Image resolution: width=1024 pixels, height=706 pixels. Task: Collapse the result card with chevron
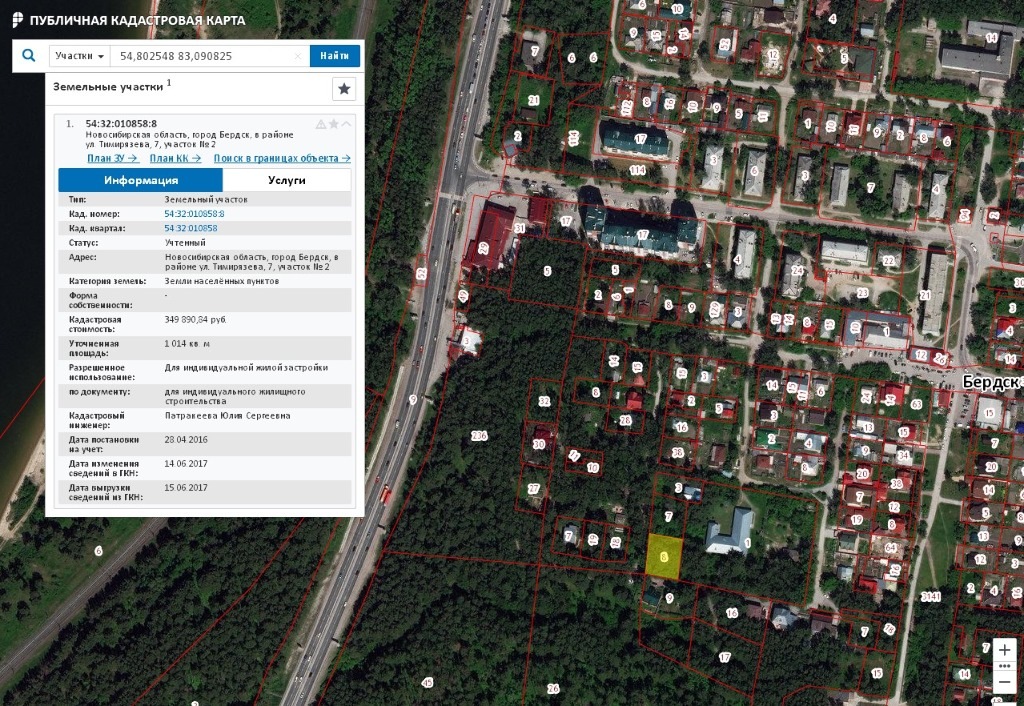coord(346,124)
